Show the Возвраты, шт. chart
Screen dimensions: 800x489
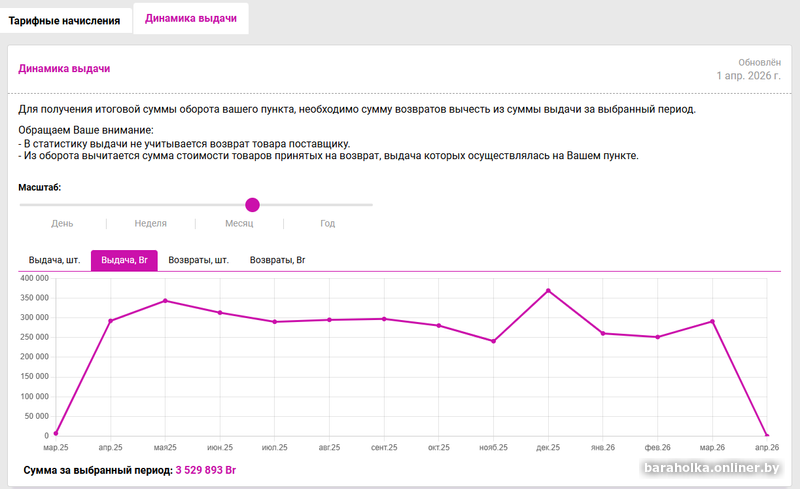[x=198, y=260]
